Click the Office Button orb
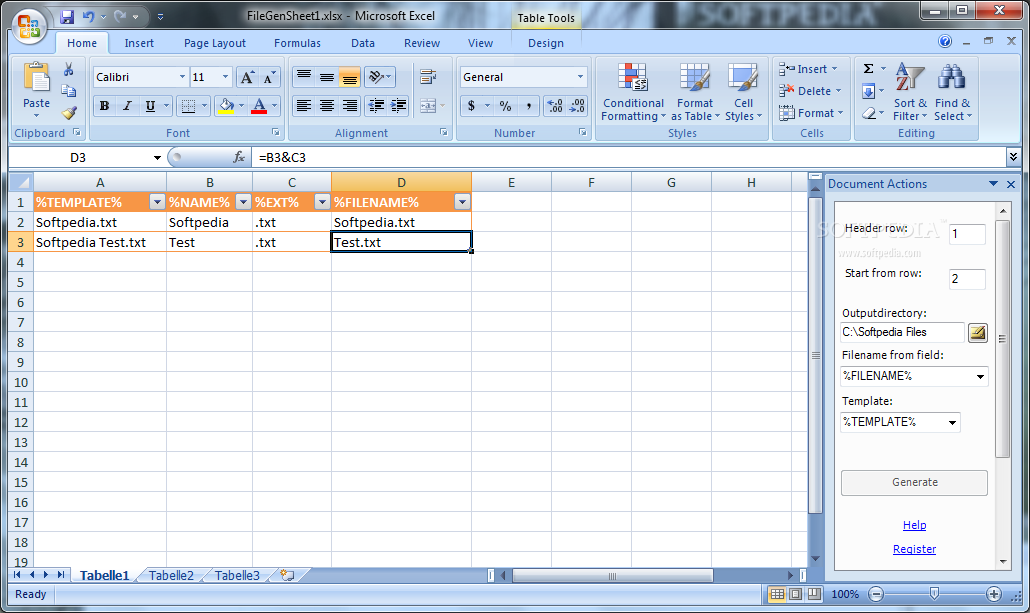 click(29, 27)
